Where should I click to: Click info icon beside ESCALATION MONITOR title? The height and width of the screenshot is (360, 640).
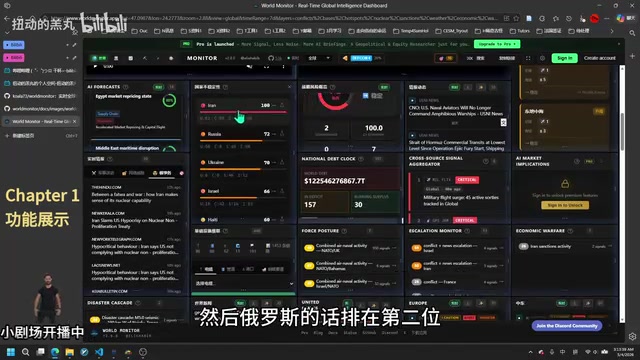click(x=467, y=231)
